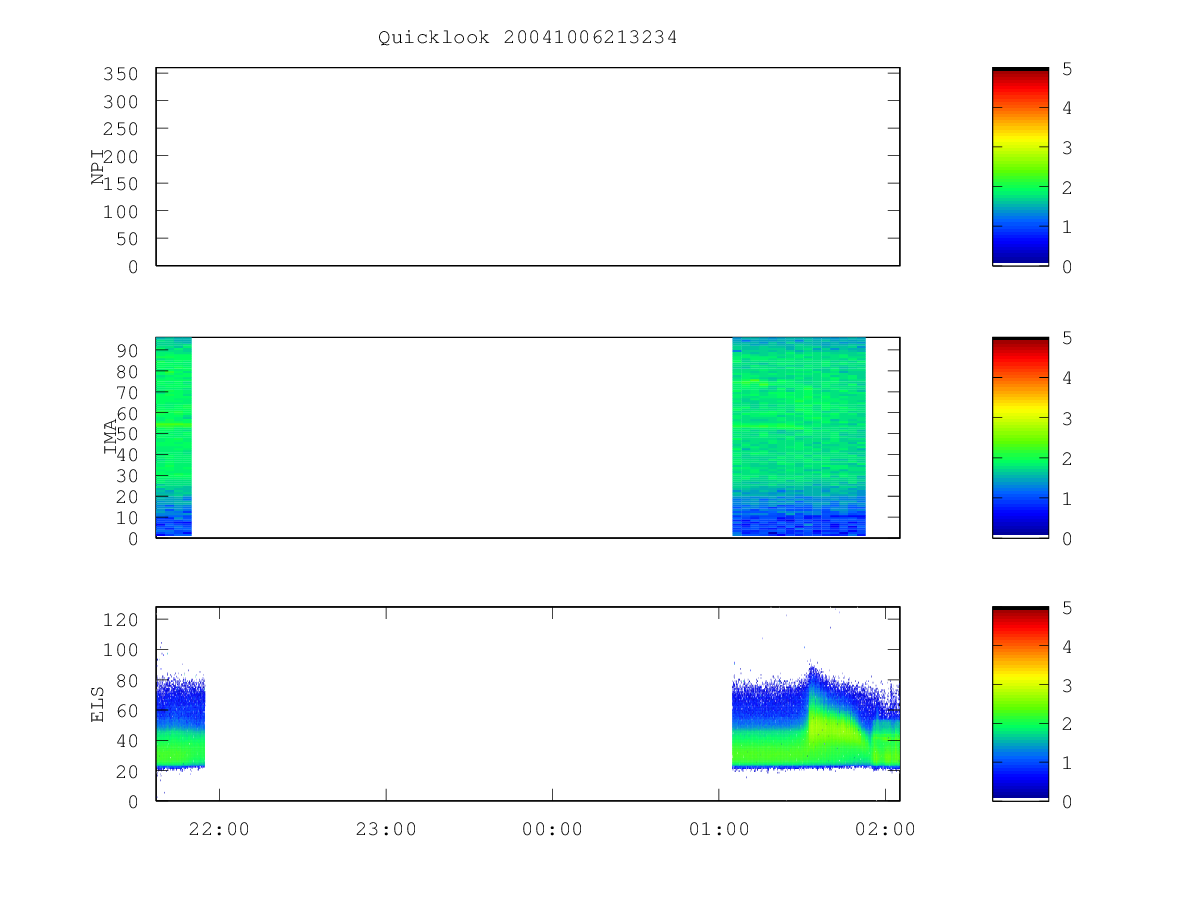This screenshot has height=900, width=1200.
Task: Select the NPI y-axis label
Action: tap(98, 167)
